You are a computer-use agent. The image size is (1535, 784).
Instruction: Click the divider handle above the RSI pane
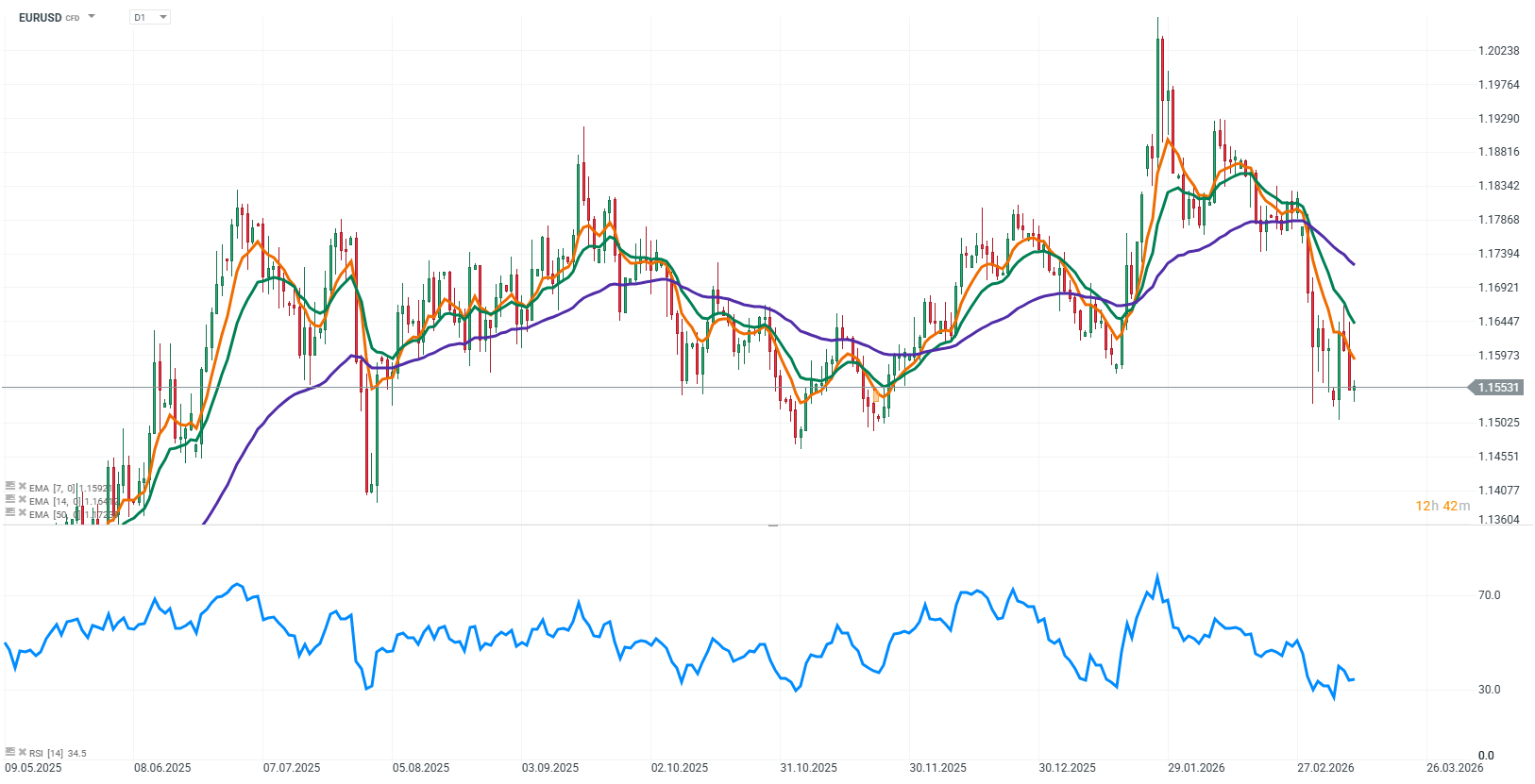coord(772,525)
